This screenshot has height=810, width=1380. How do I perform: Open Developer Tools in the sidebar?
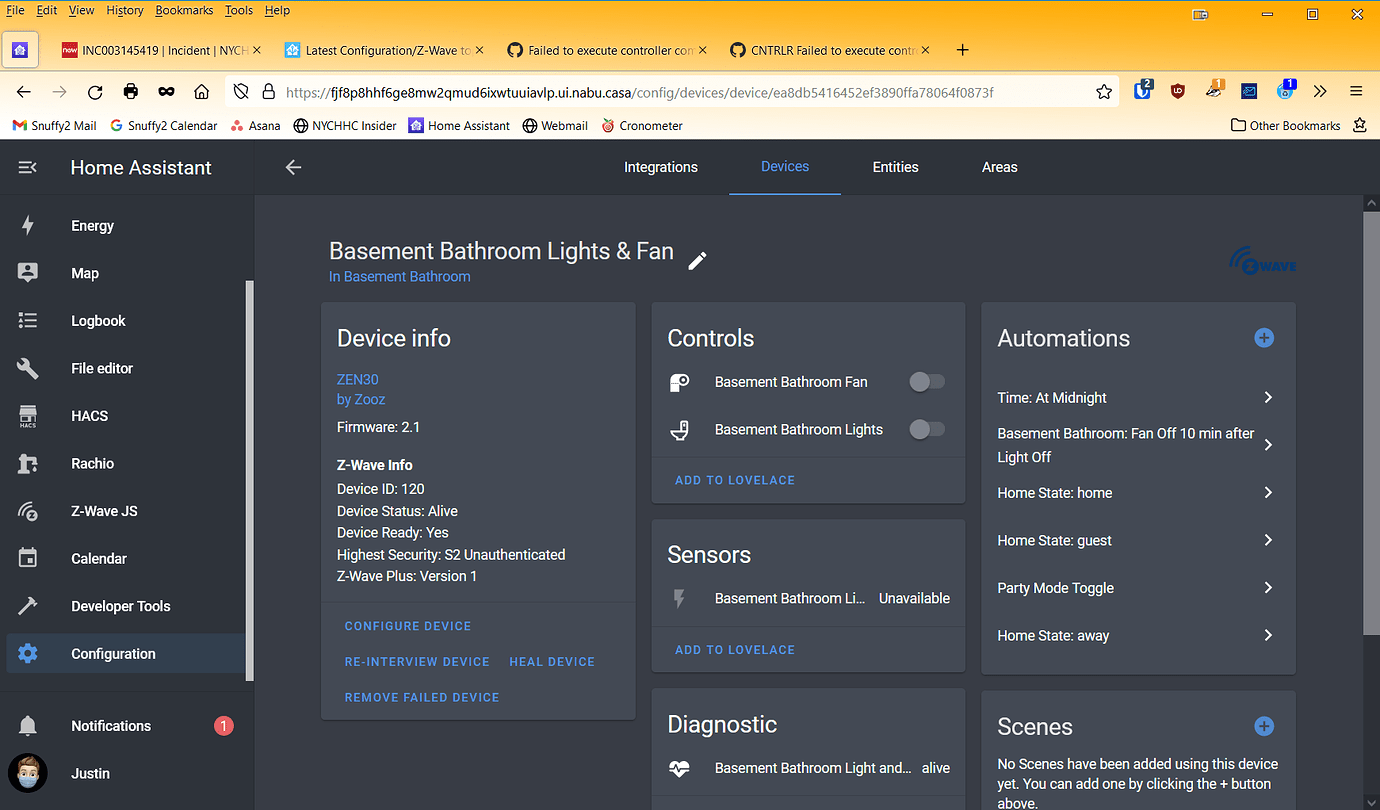pyautogui.click(x=120, y=605)
